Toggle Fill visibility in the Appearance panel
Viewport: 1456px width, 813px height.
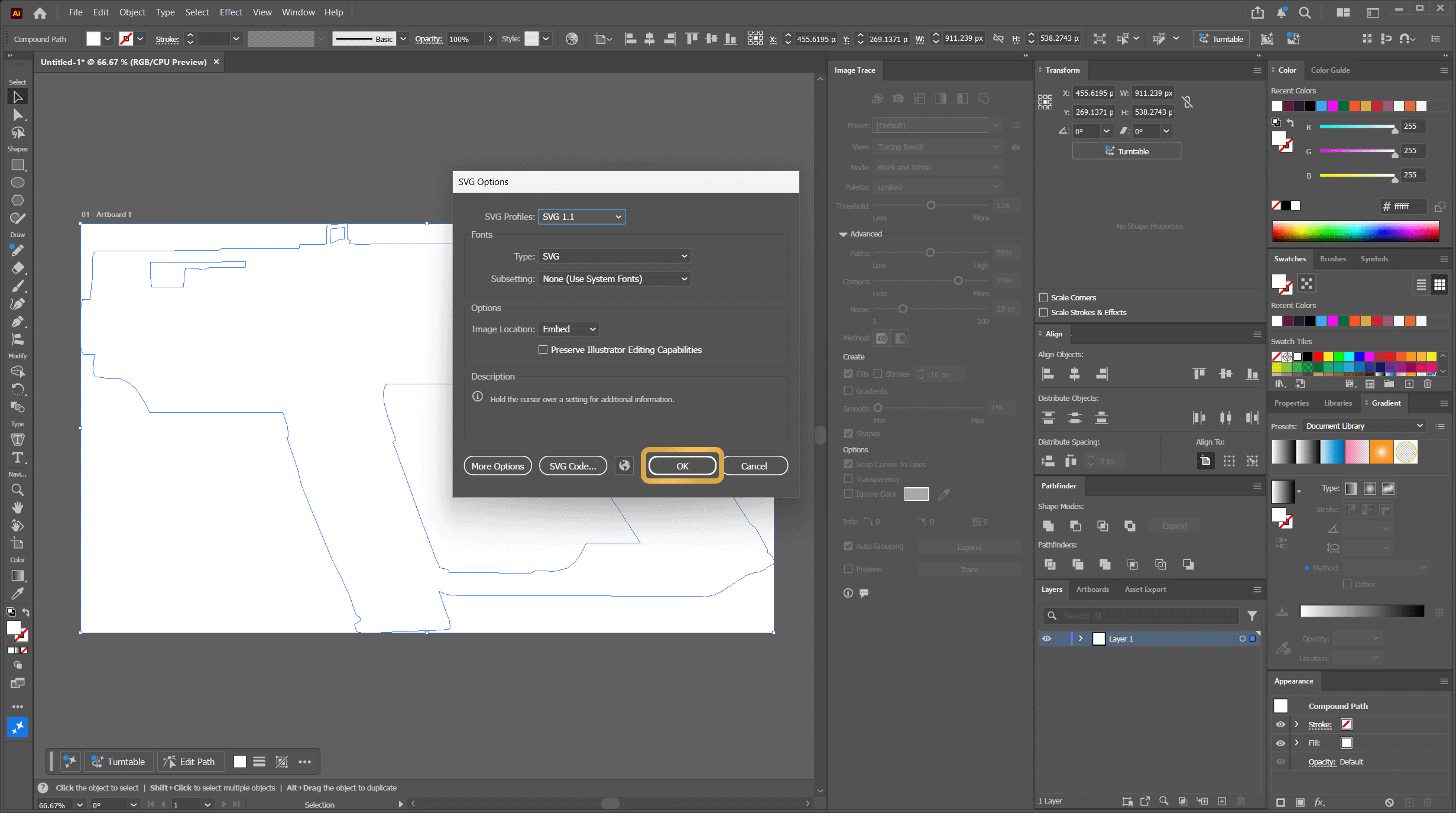pyautogui.click(x=1280, y=743)
